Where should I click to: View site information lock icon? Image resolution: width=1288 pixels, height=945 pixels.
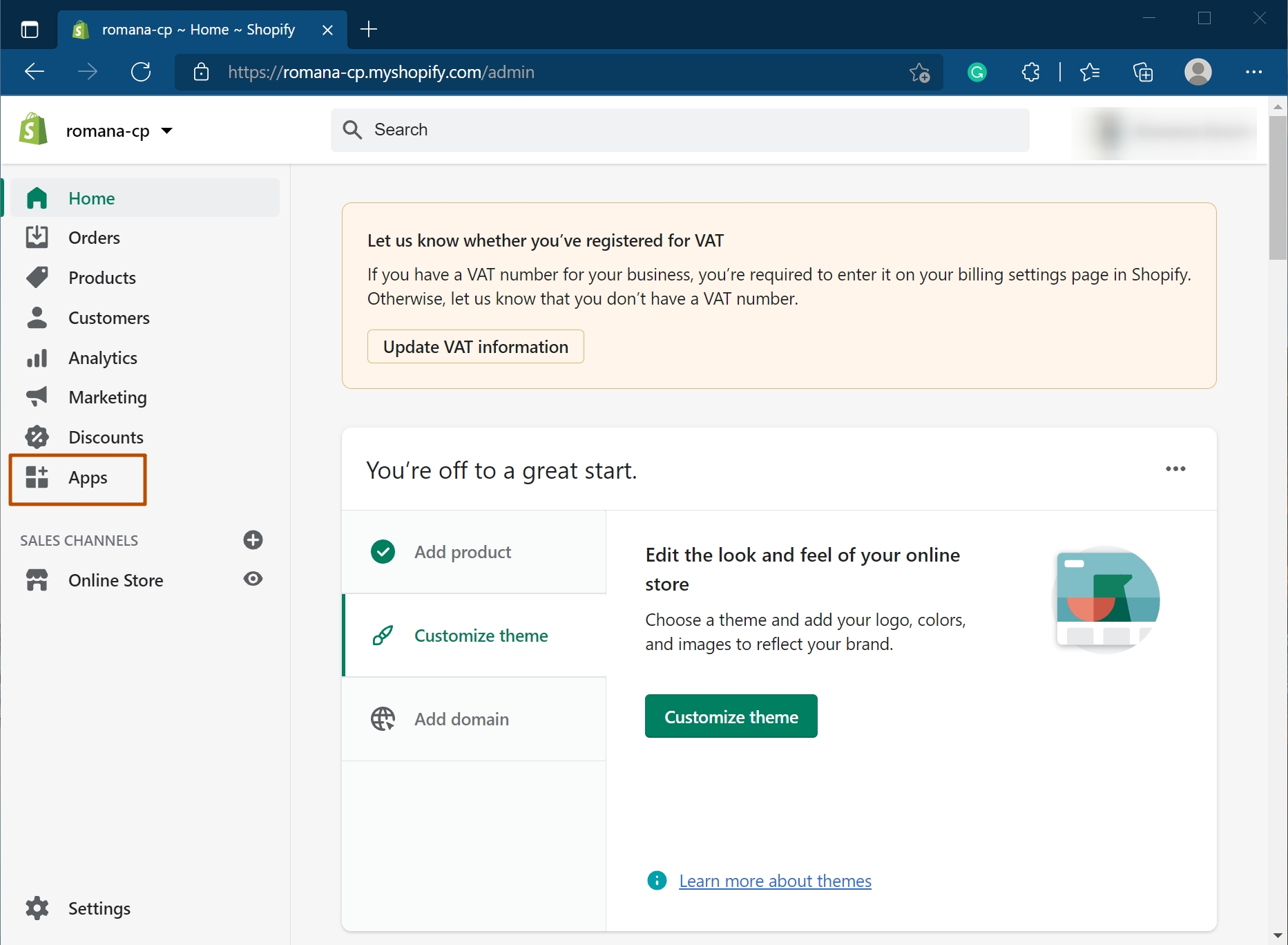pos(201,72)
